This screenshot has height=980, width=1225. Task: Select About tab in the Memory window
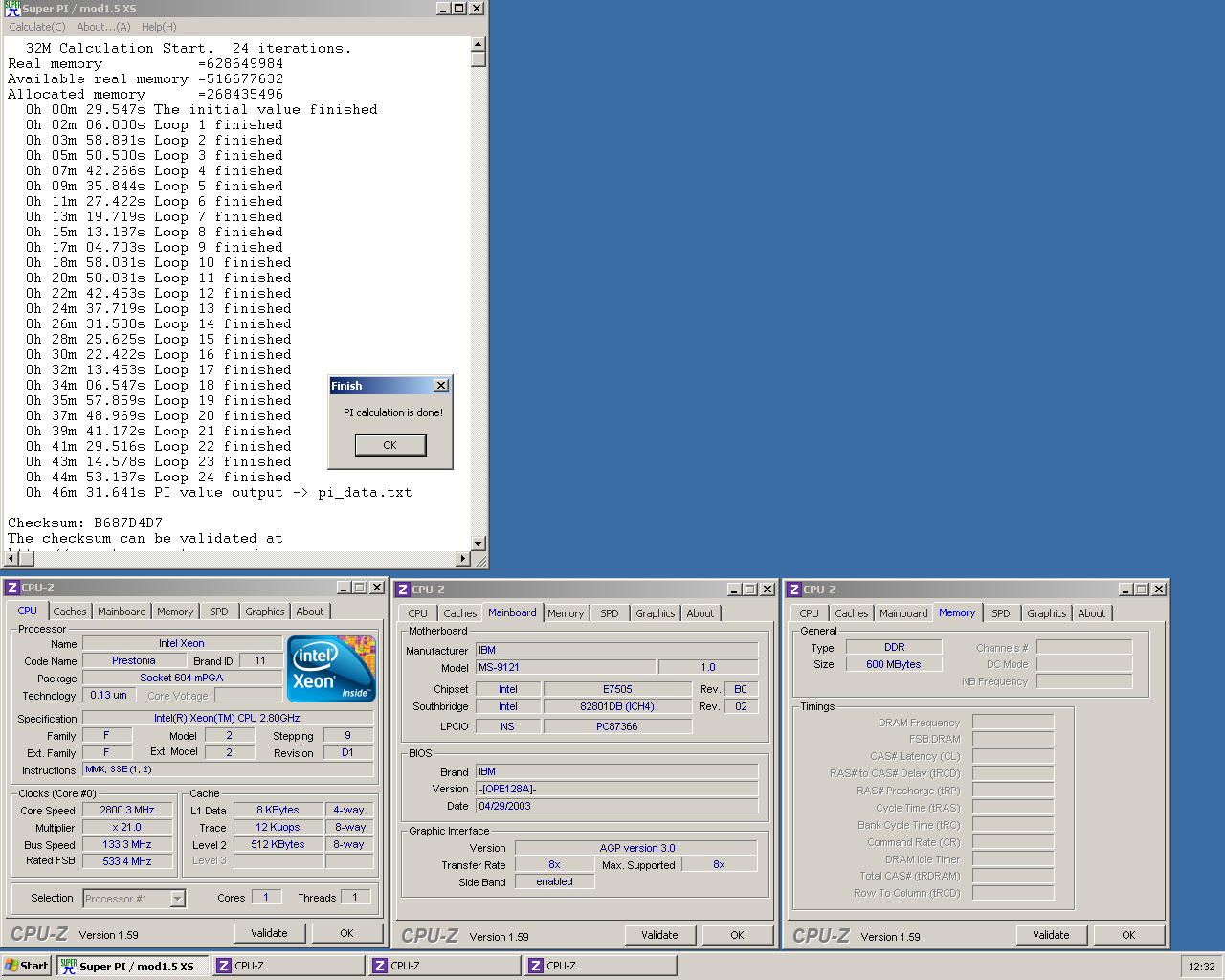pos(1092,613)
